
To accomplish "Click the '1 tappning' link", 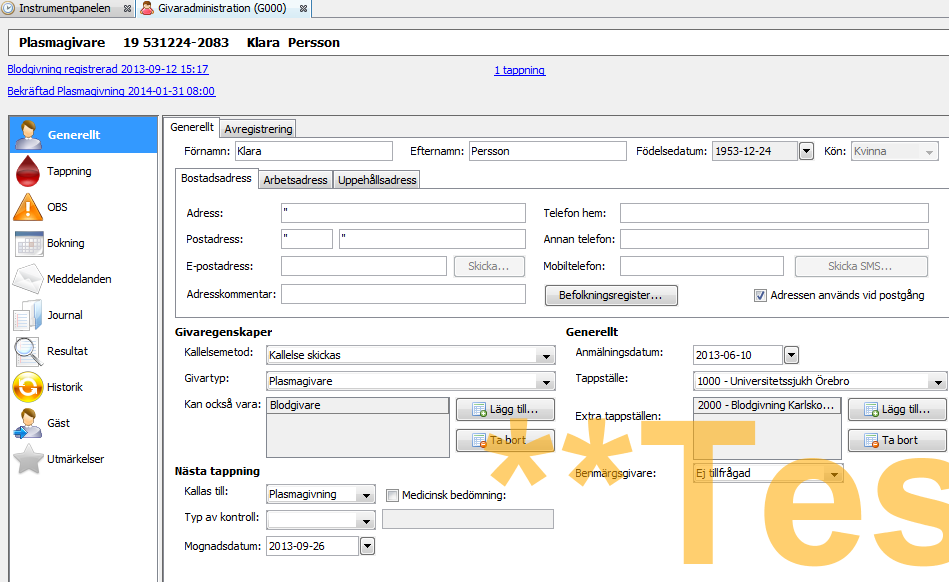I will [x=520, y=70].
